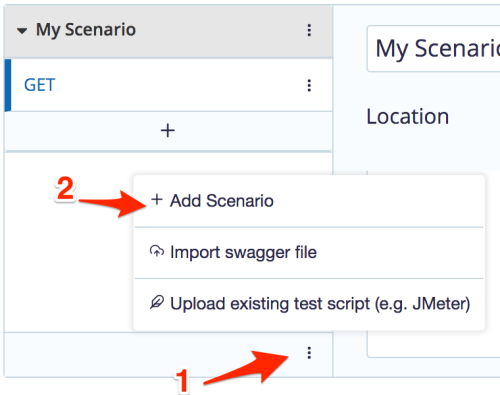Choose Upload existing test script option
This screenshot has height=395, width=500.
pos(309,304)
